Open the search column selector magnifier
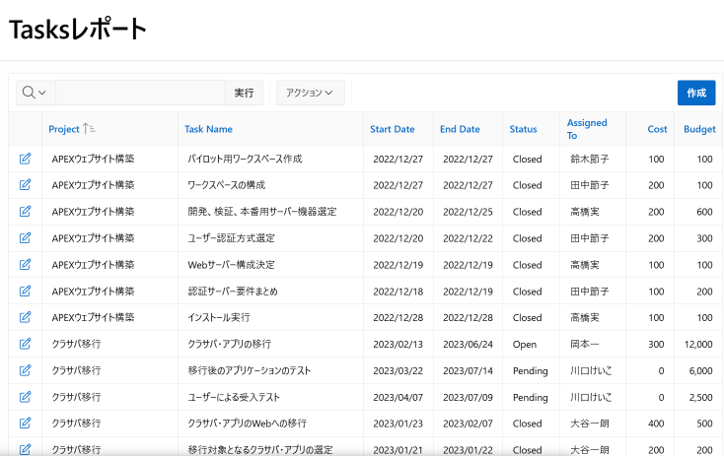724x456 pixels. point(35,93)
